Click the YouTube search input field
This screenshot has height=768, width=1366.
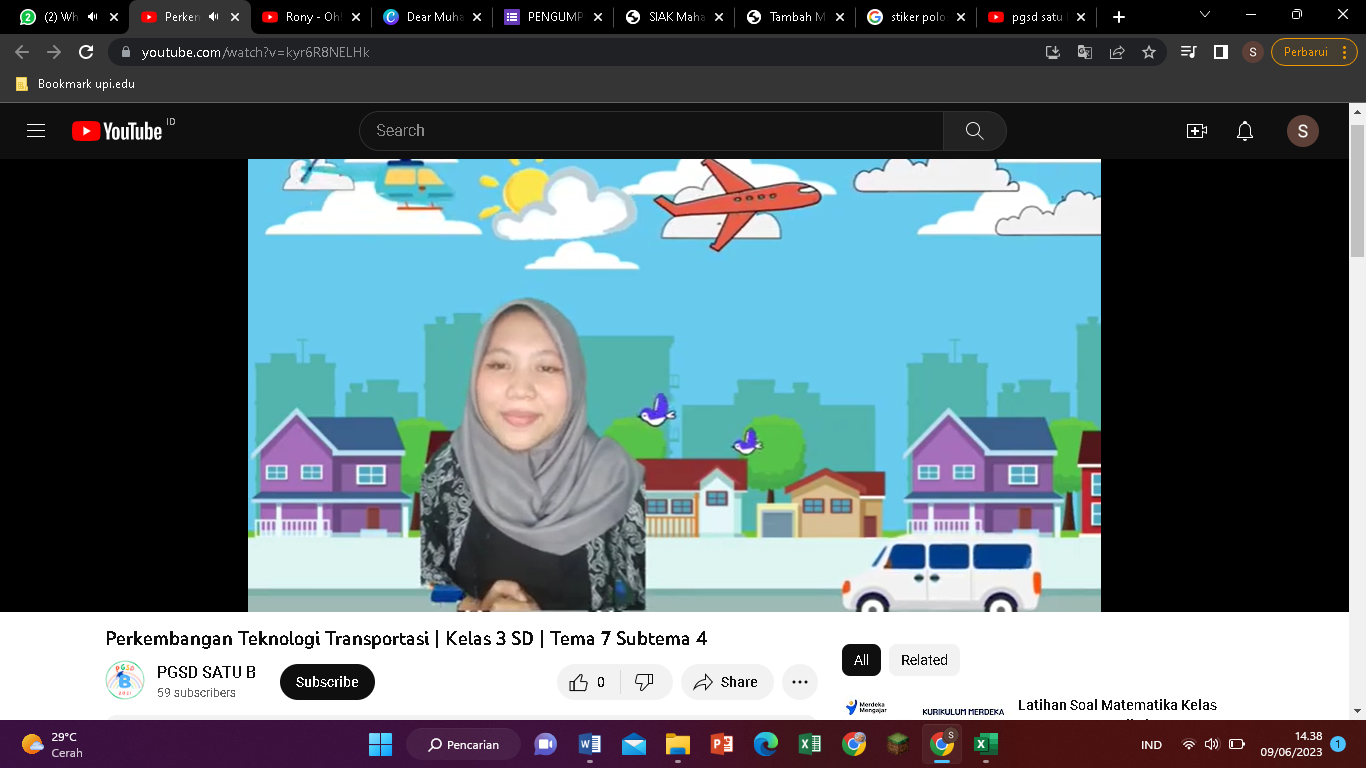pyautogui.click(x=650, y=131)
